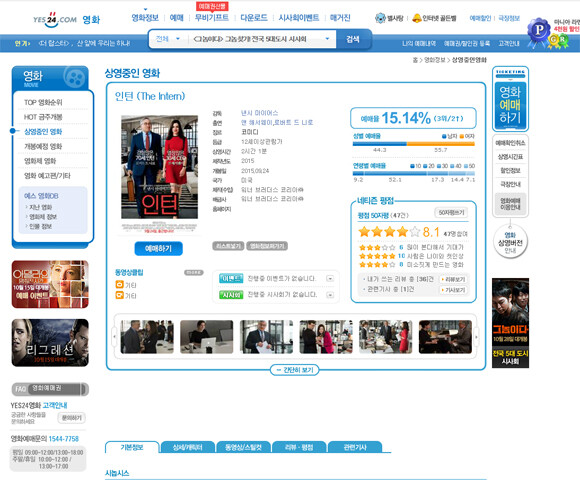Open the 무비기프트 top menu
Screen dimensions: 580x486
212,18
